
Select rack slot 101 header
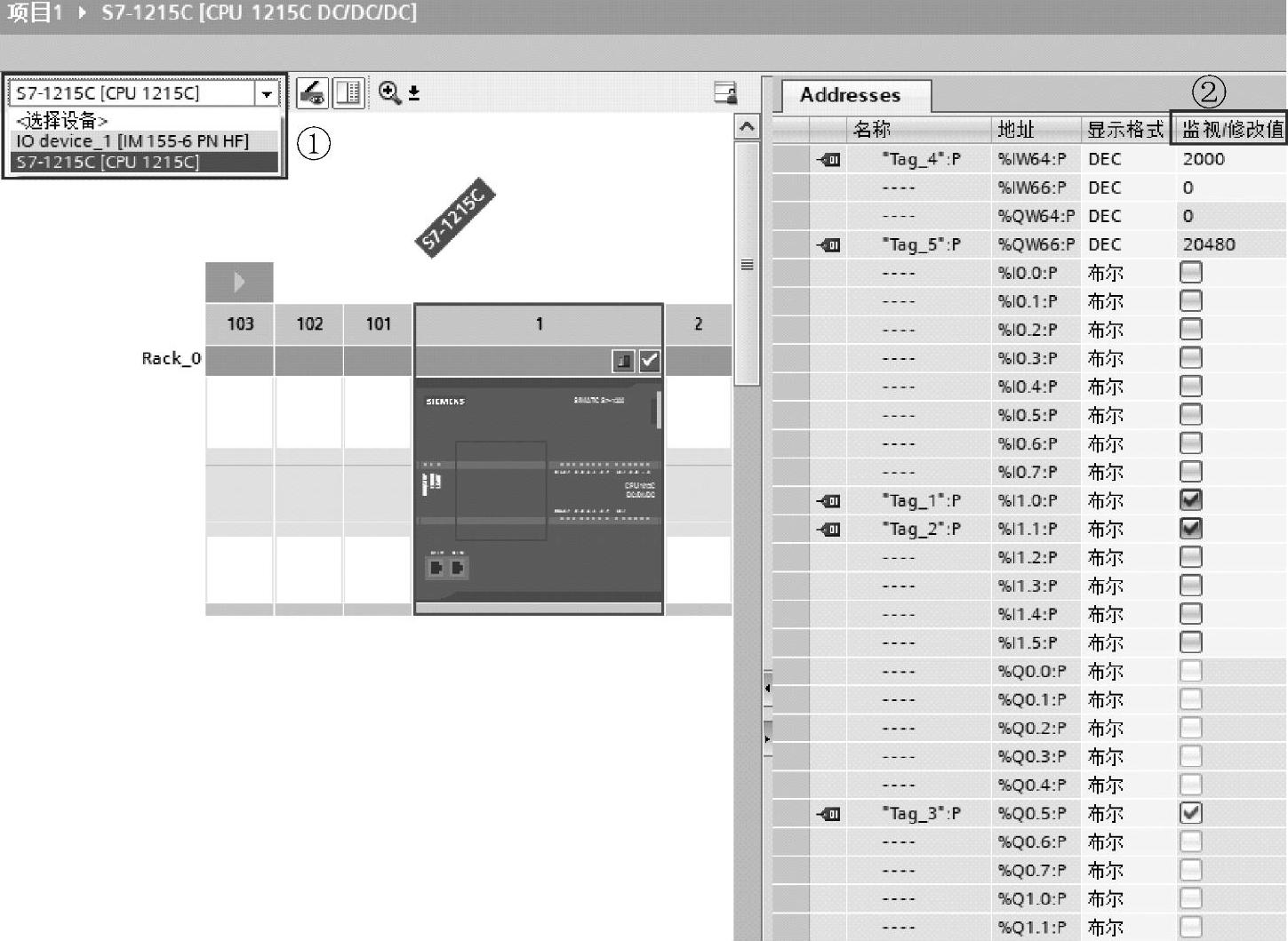tap(379, 324)
